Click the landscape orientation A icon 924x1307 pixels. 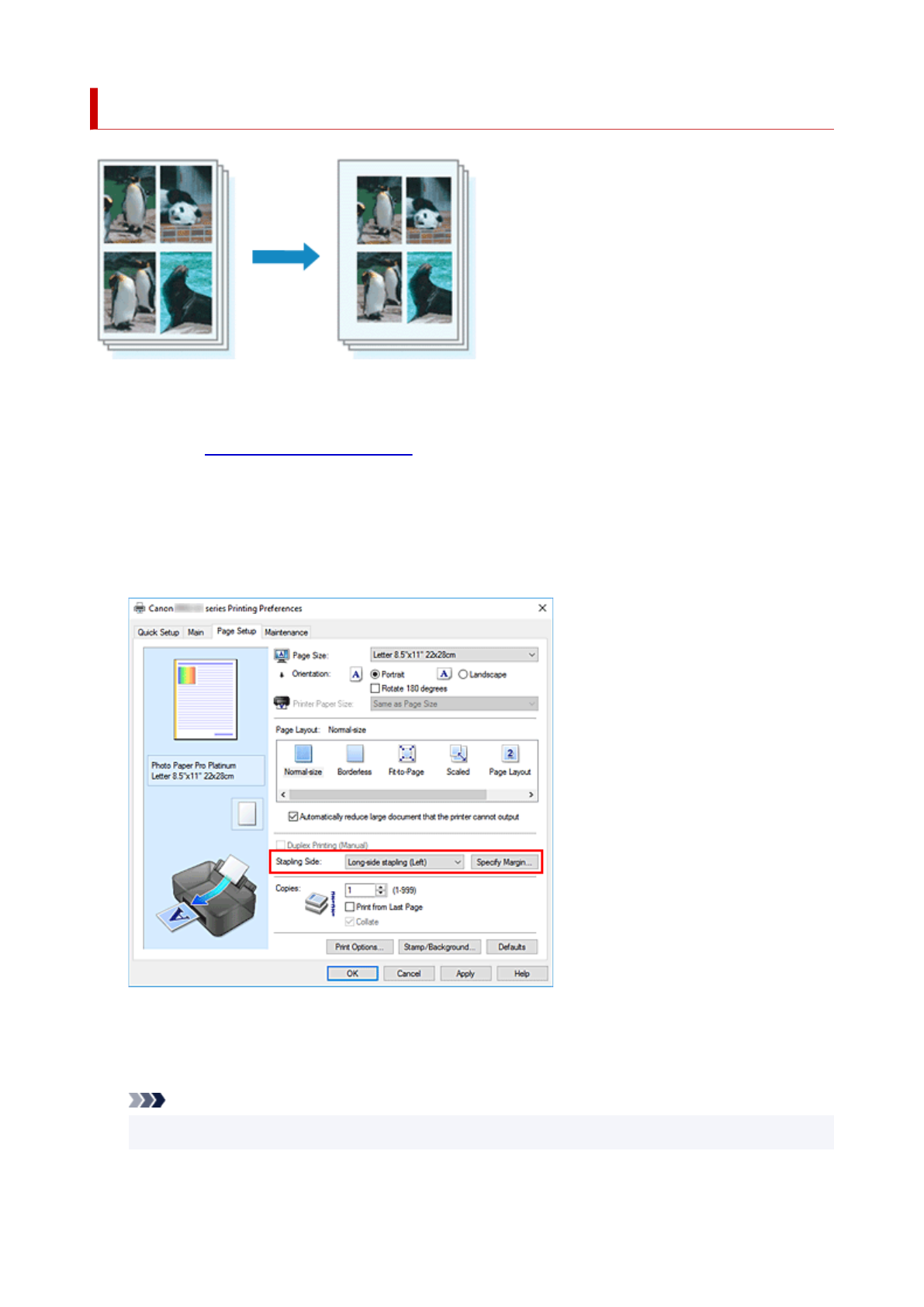(444, 674)
